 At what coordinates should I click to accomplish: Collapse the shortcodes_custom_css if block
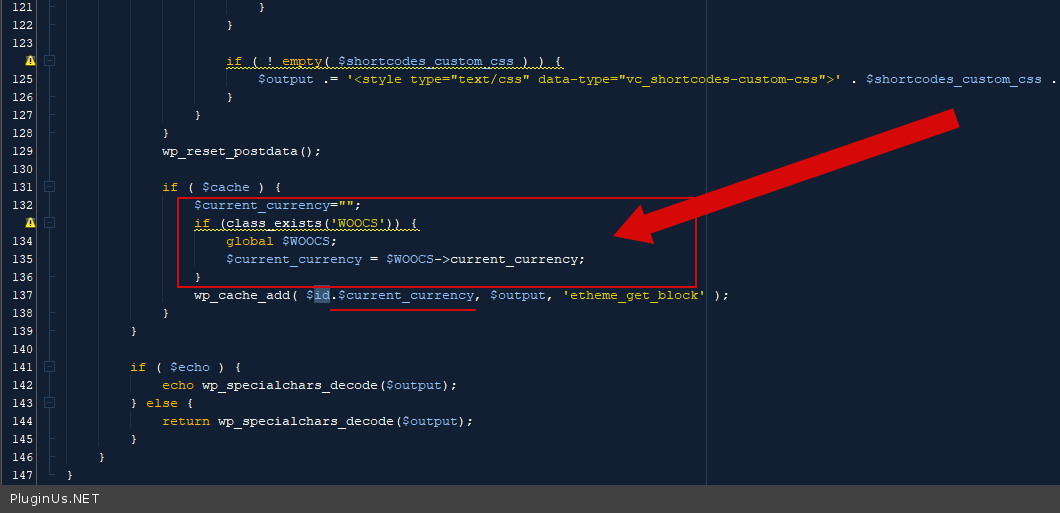(49, 61)
